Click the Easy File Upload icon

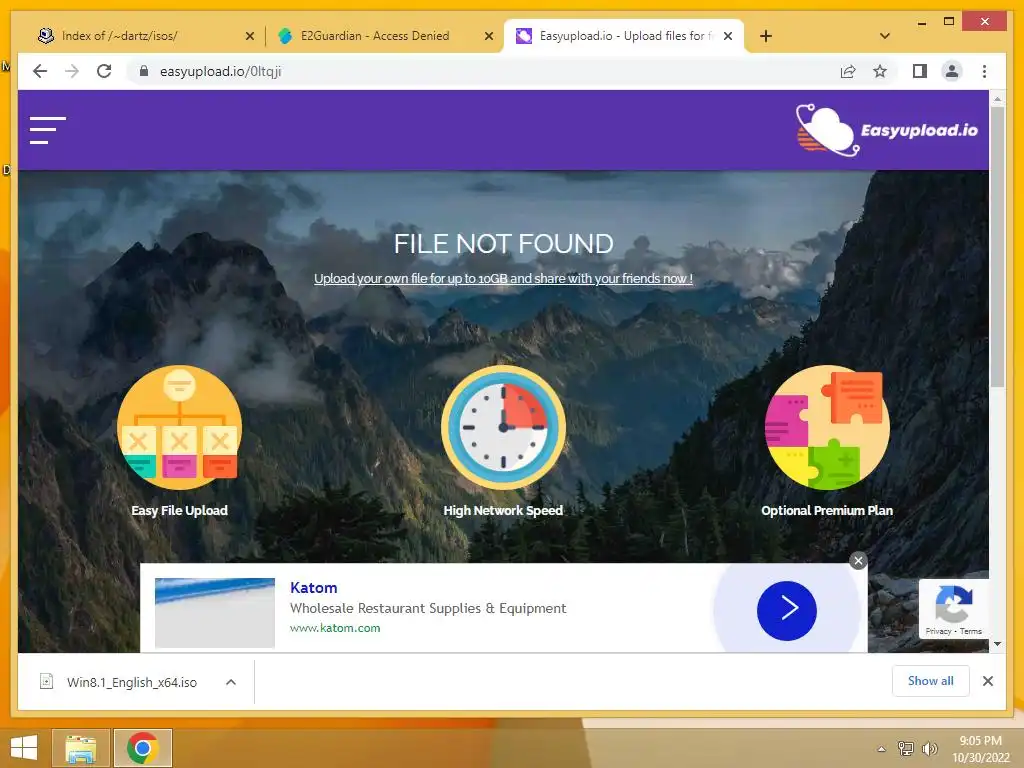coord(179,427)
